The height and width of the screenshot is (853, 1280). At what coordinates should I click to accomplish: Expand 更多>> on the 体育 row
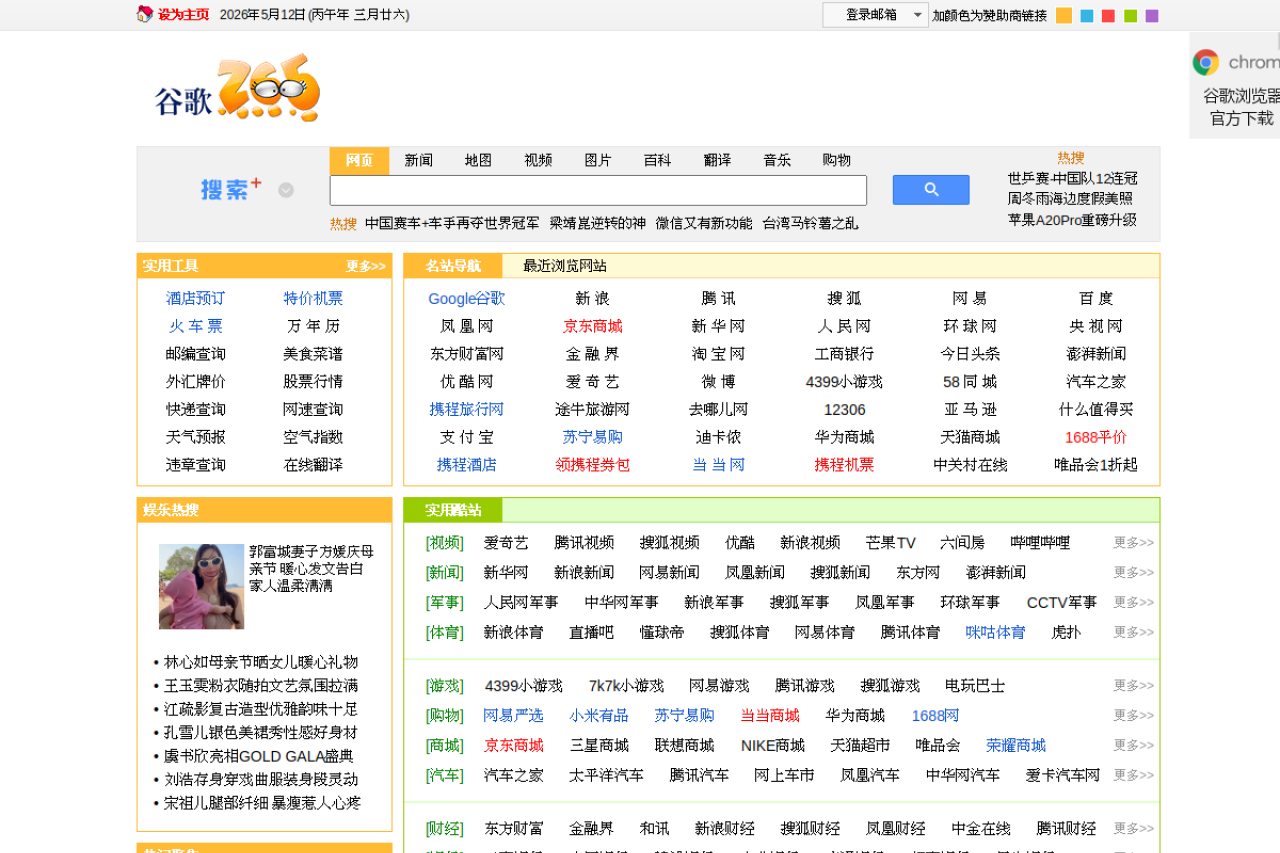pos(1134,633)
